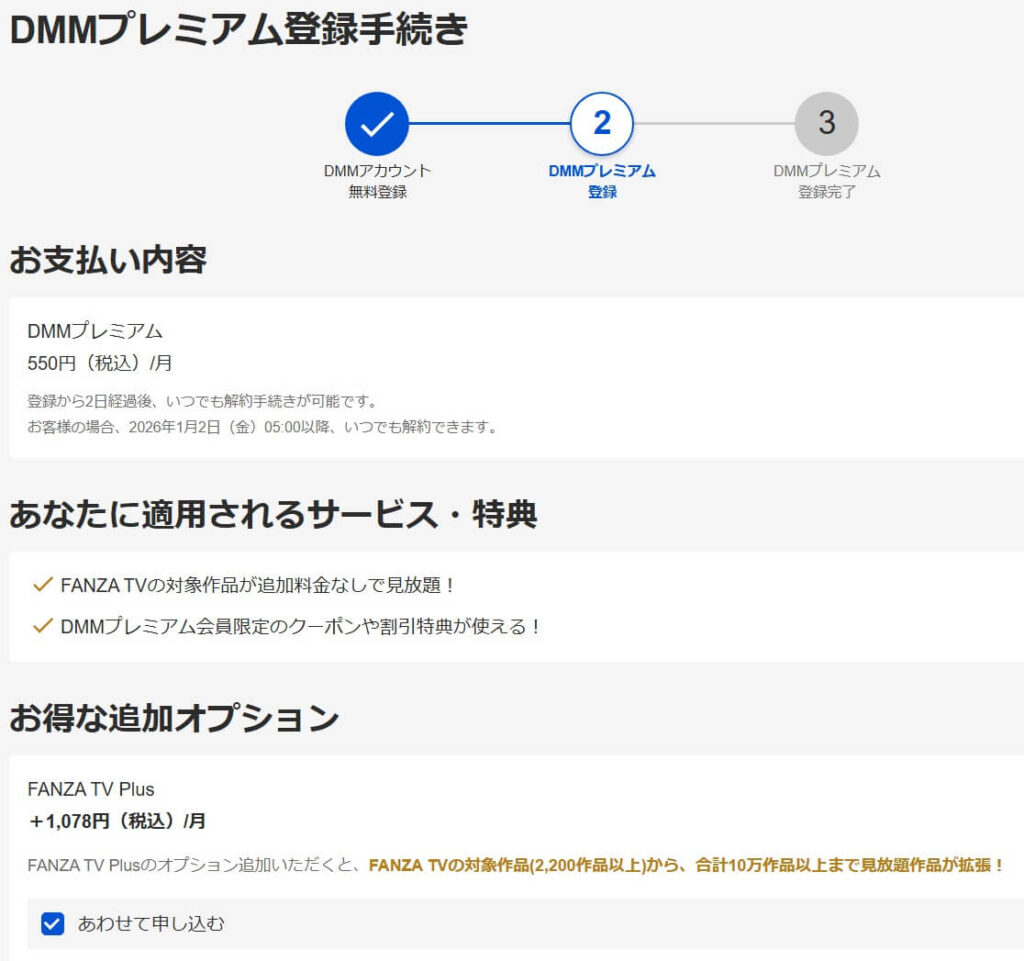Viewport: 1024px width, 961px height.
Task: Click the お得な追加オプション section heading
Action: (x=174, y=717)
